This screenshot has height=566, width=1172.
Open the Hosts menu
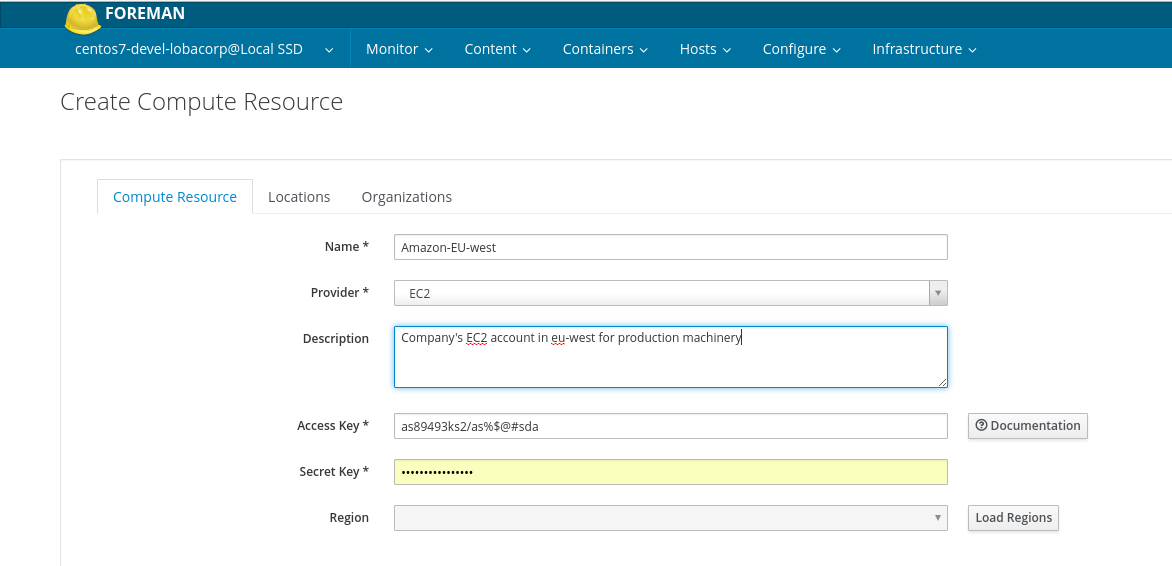[x=705, y=49]
